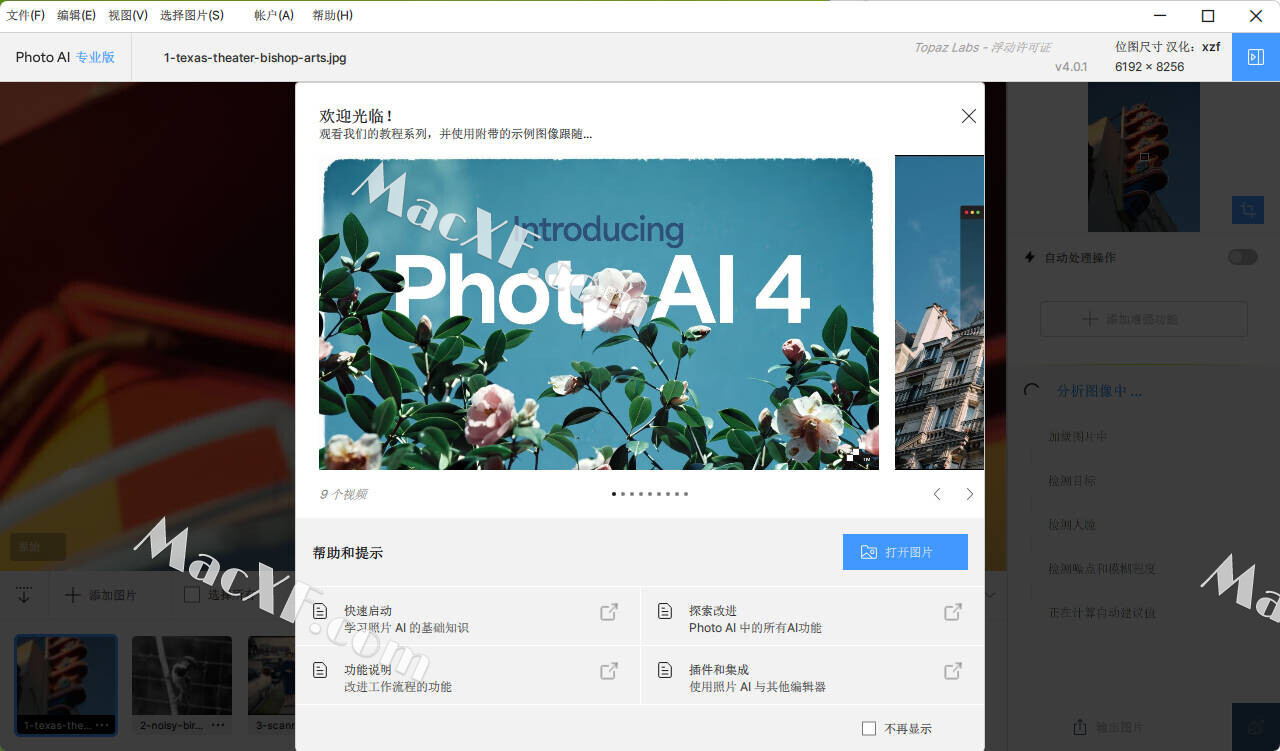1280x751 pixels.
Task: Click the 检测人脸 step text
Action: pyautogui.click(x=1072, y=525)
